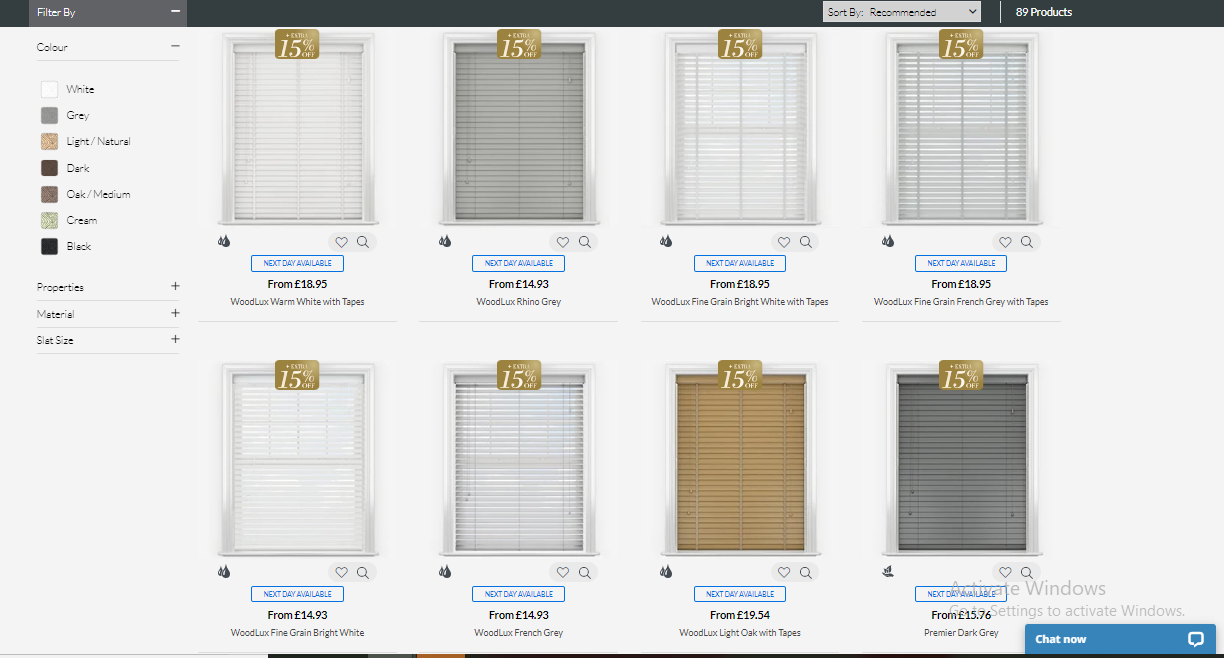Open WoodLux Light Oak with Tapes blind image
1224x658 pixels.
click(739, 460)
